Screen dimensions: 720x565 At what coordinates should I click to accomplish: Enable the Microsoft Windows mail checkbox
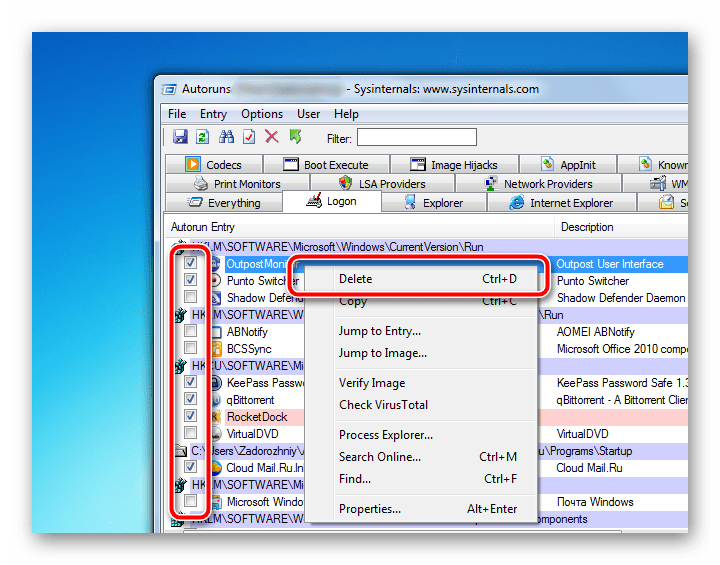[x=190, y=500]
